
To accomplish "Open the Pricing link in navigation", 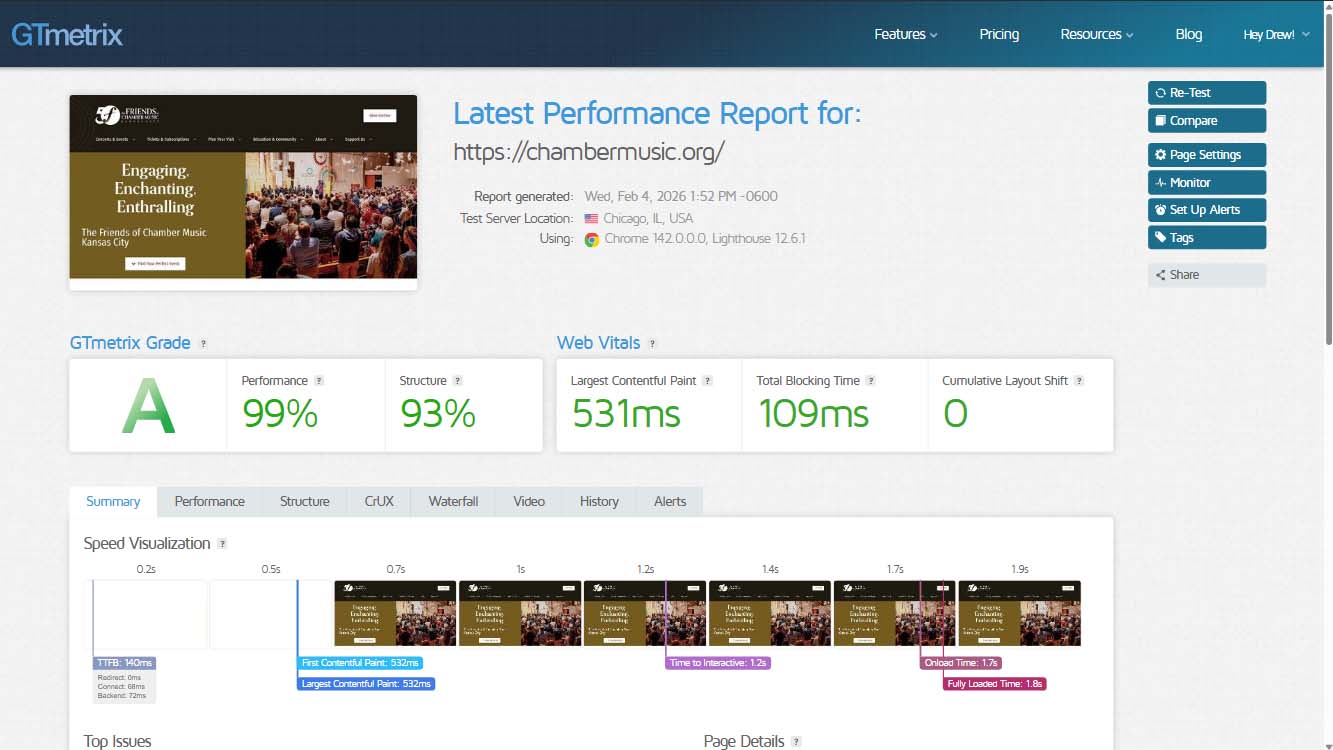I will 999,34.
